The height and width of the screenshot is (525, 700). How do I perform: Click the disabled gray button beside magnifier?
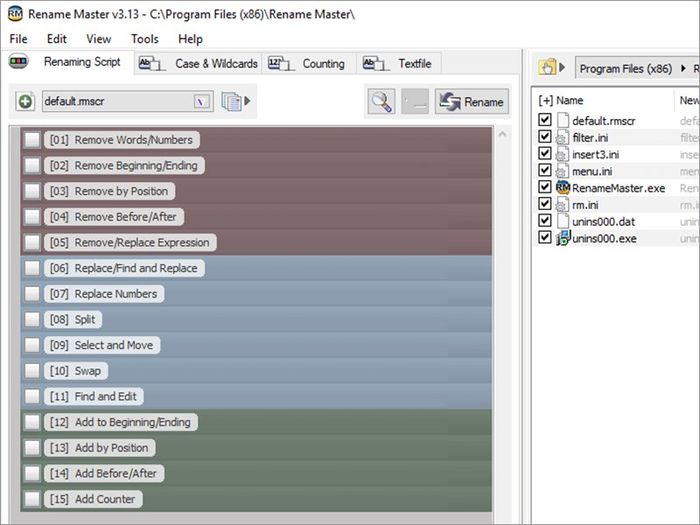coord(415,101)
